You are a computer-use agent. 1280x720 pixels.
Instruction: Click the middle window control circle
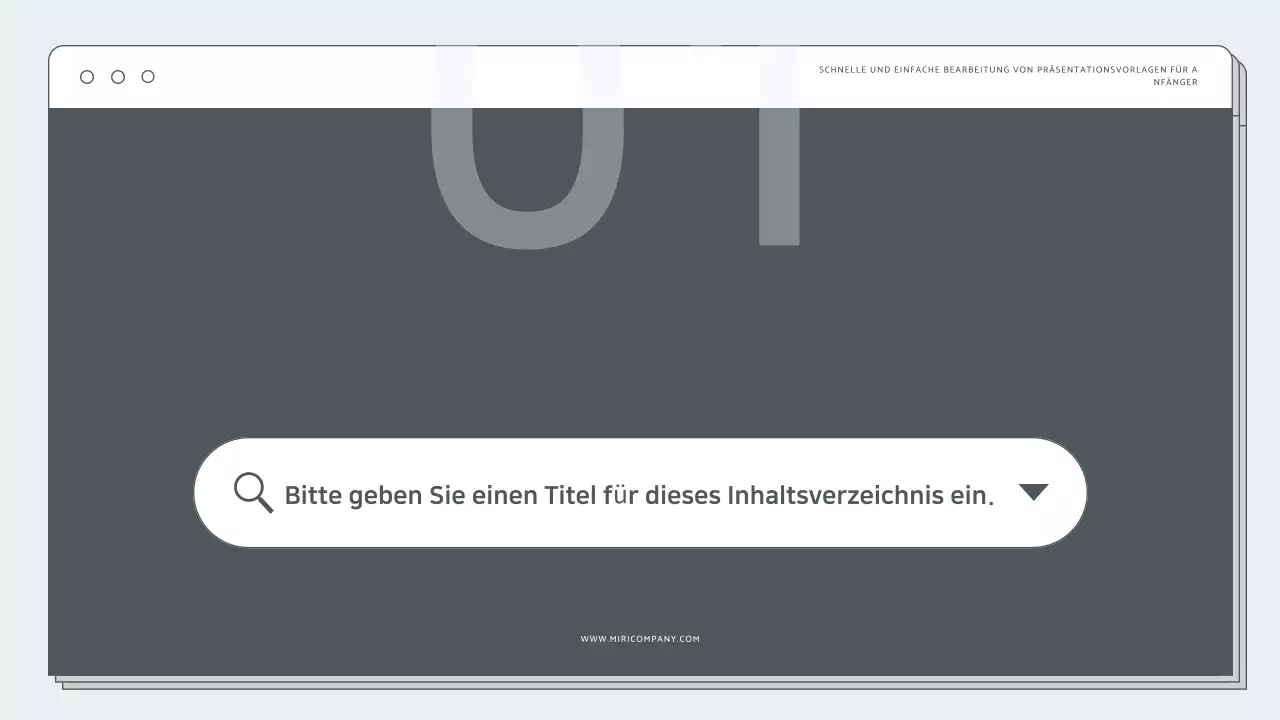coord(118,76)
